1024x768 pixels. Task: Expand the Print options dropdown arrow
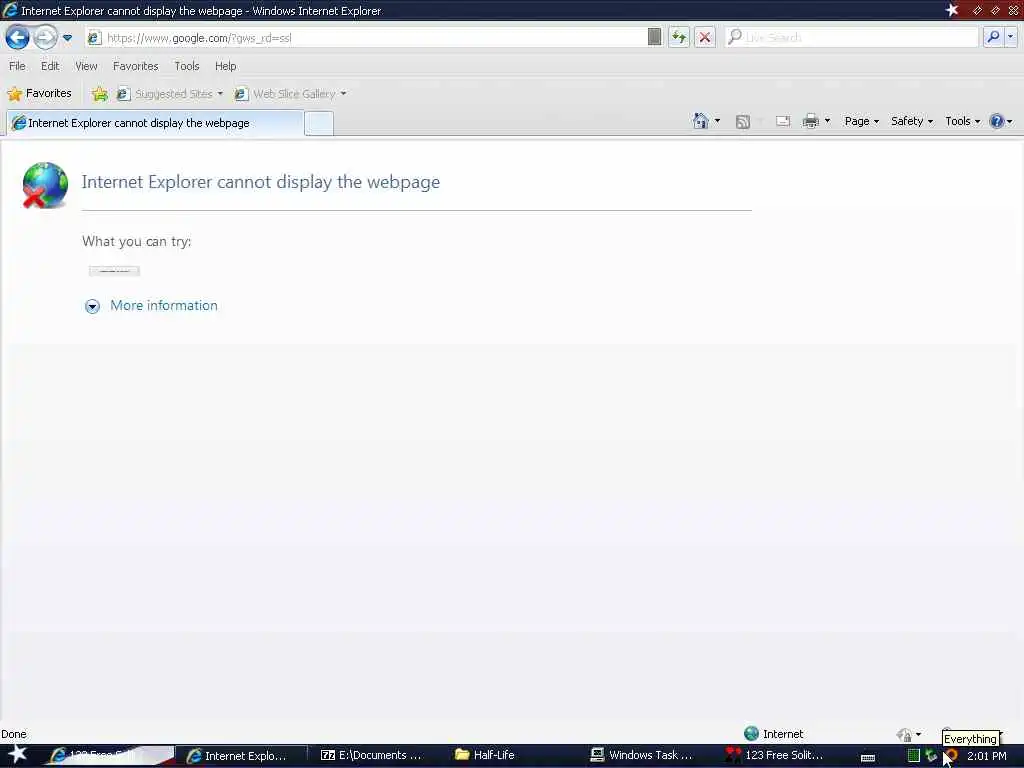(x=827, y=121)
